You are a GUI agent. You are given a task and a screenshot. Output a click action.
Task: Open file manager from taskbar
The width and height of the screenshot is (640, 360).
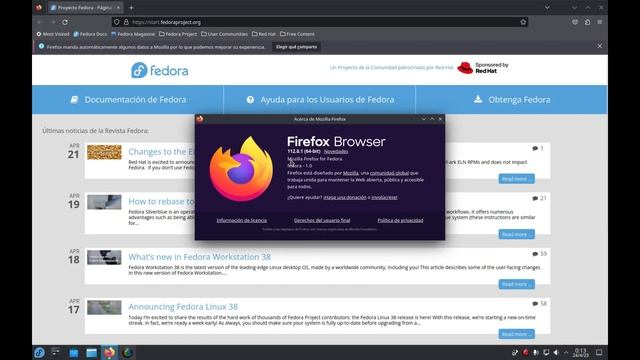tap(91, 353)
